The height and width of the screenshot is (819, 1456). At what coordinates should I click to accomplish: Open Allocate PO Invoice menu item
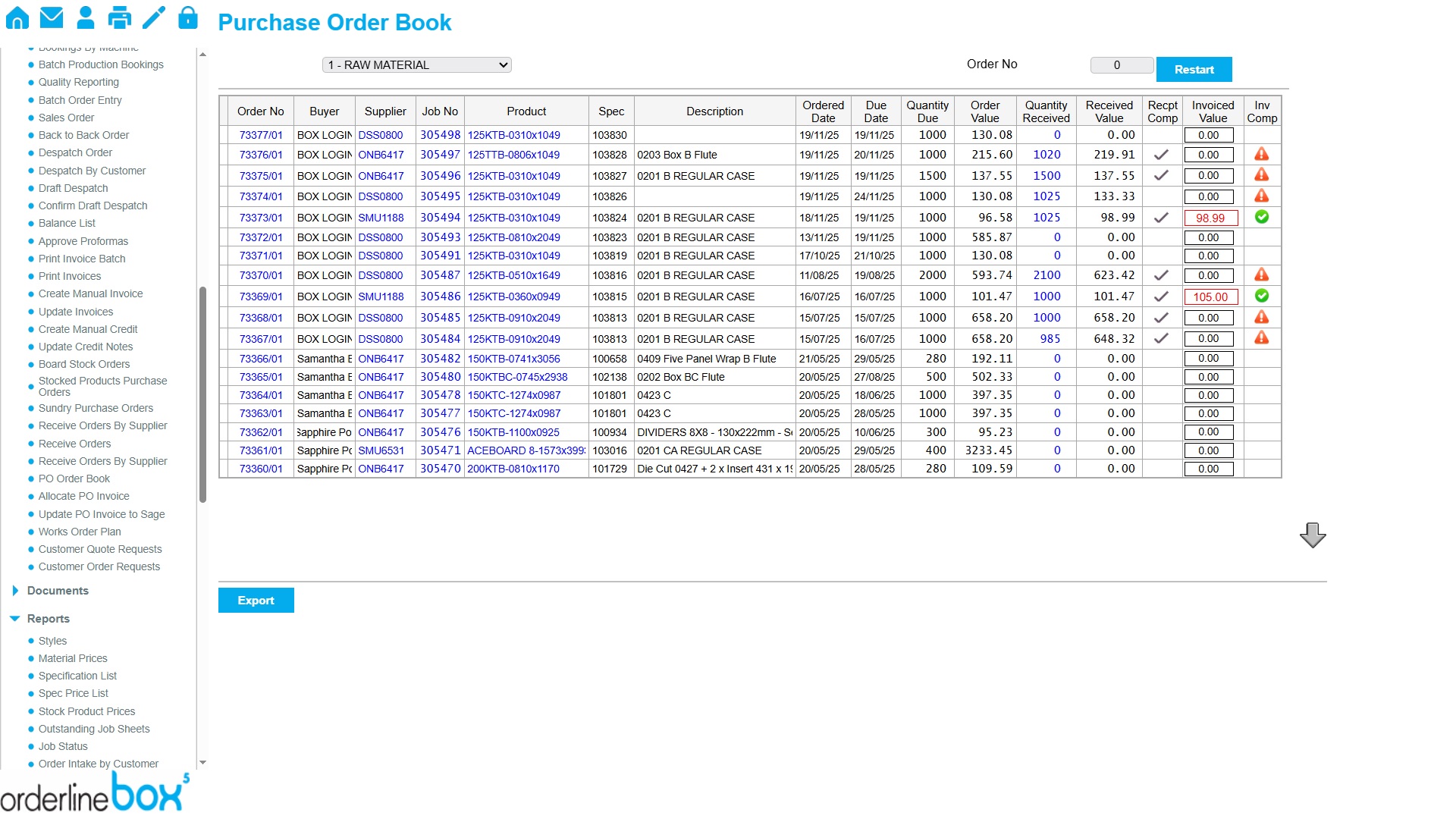83,496
